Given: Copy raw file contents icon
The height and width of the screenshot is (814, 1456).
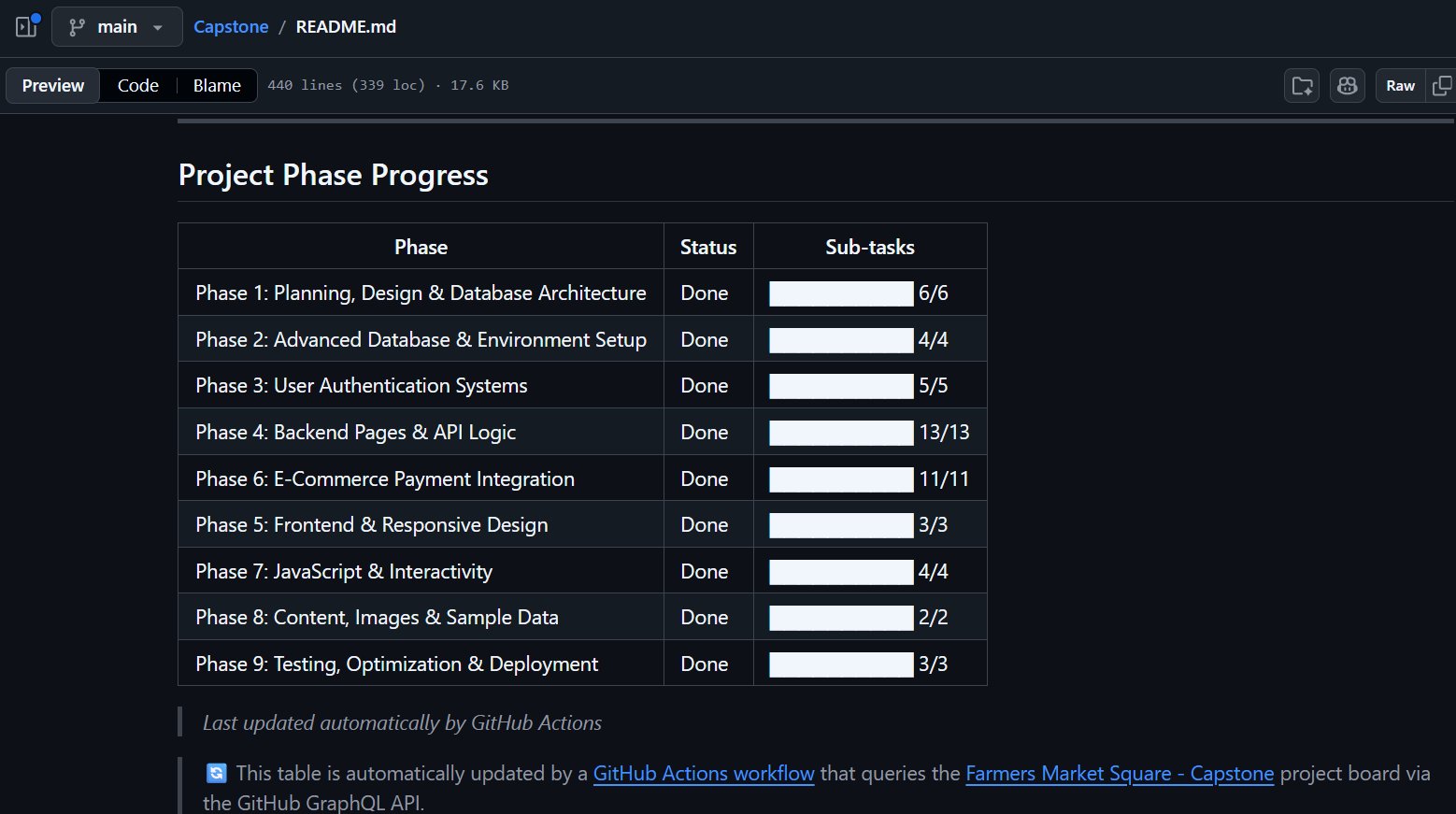Looking at the screenshot, I should (x=1442, y=86).
